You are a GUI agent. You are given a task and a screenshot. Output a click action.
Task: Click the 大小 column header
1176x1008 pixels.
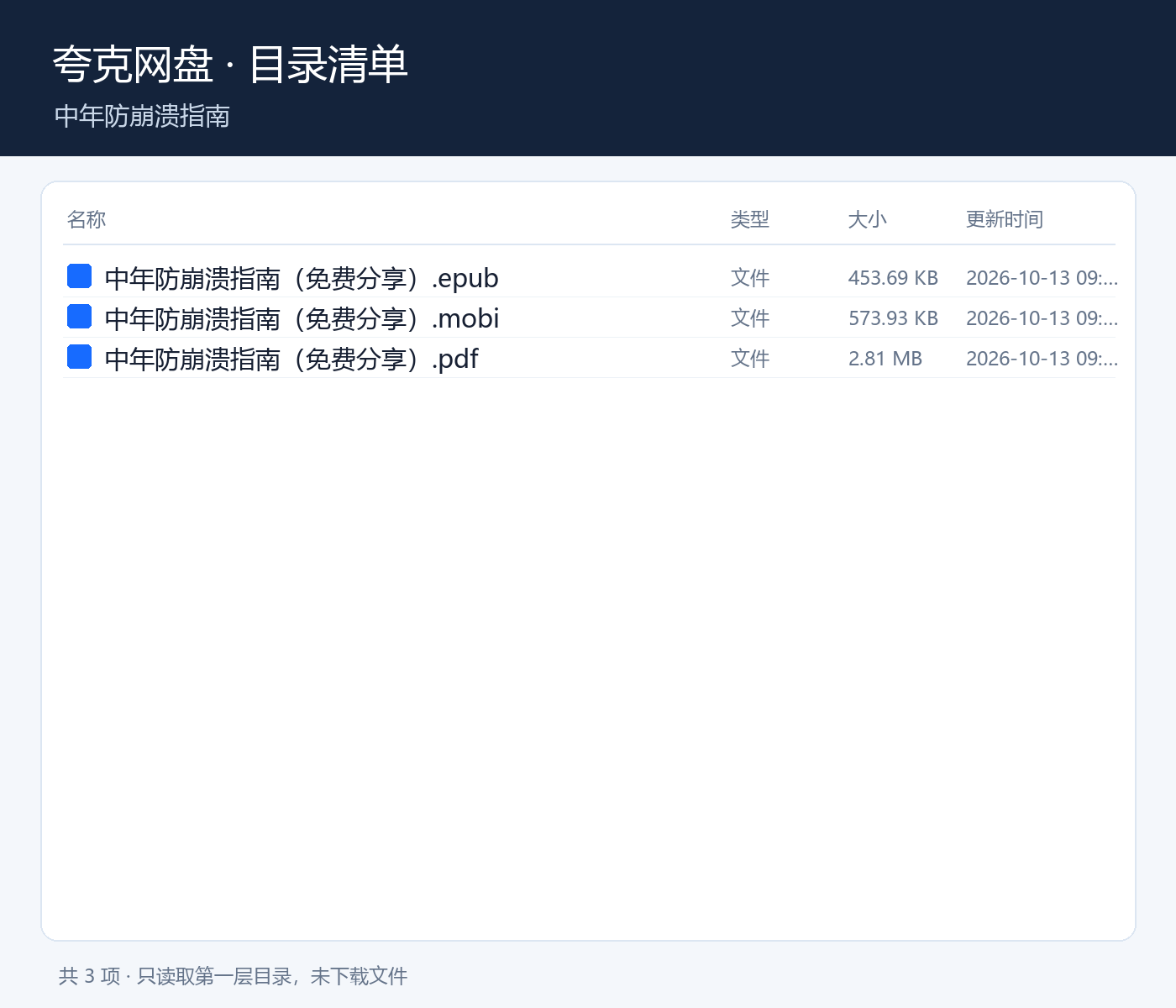[868, 219]
